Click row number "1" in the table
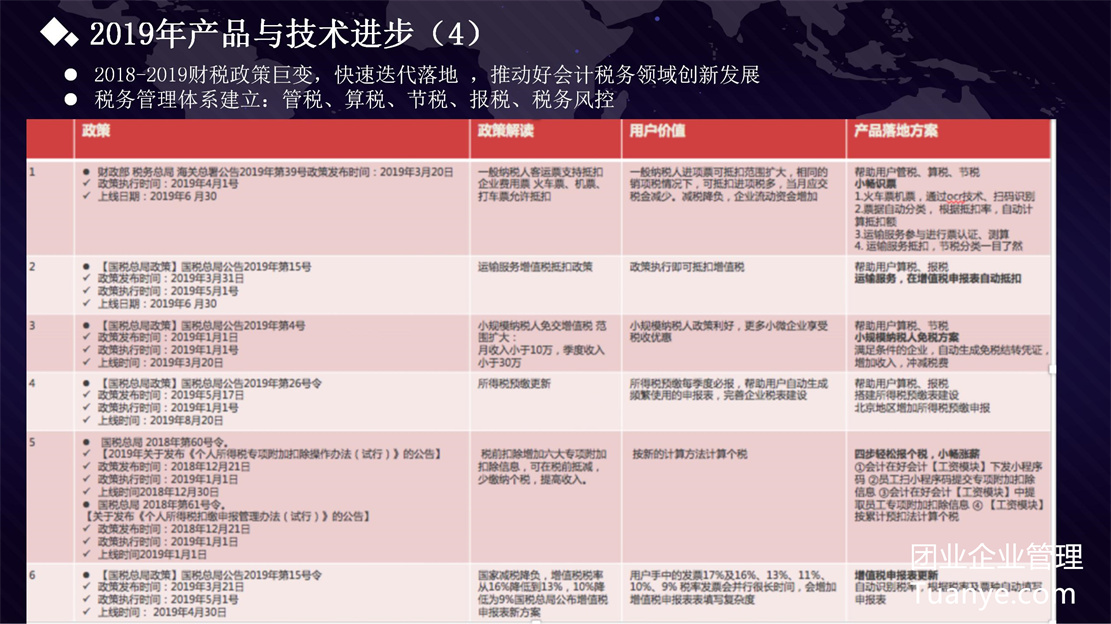 coord(32,172)
